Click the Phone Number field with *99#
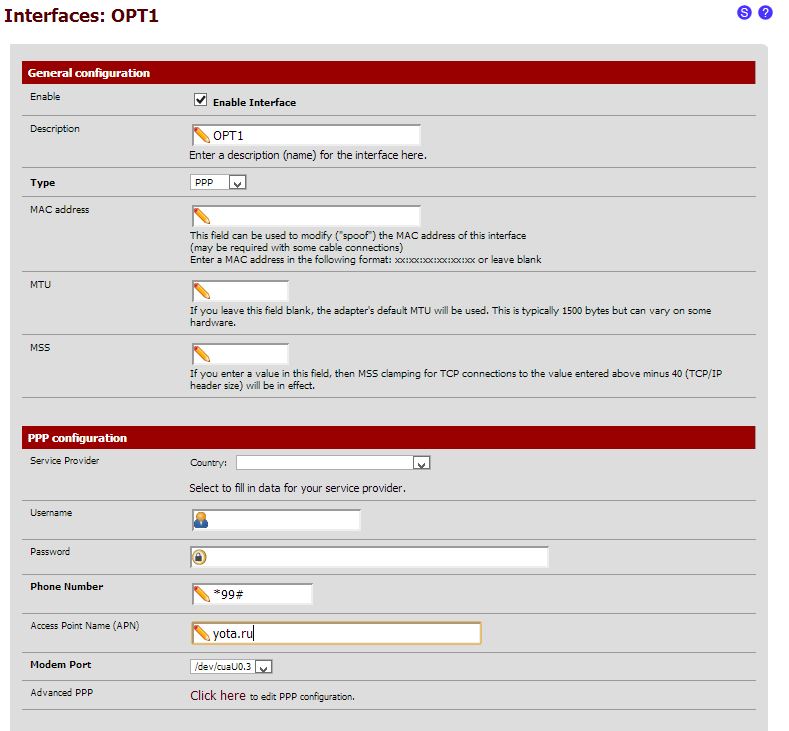 [x=252, y=594]
